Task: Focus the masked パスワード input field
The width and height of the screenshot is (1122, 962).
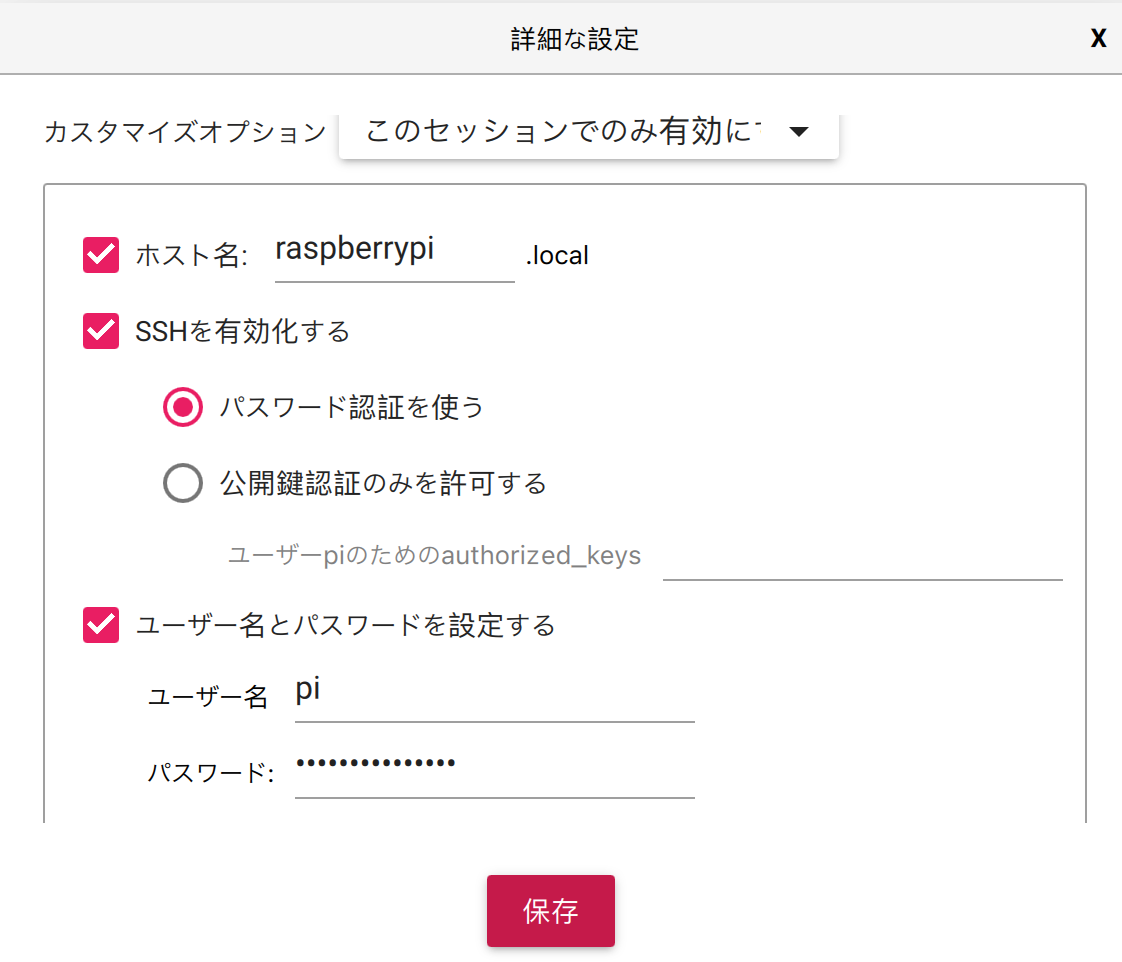Action: tap(494, 770)
